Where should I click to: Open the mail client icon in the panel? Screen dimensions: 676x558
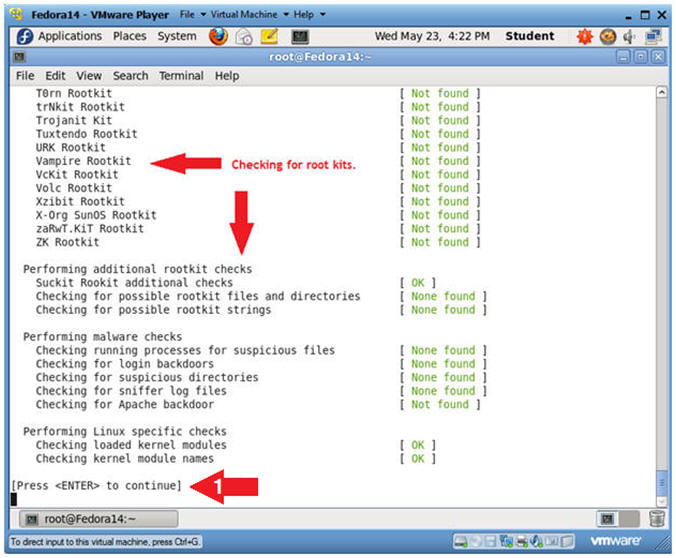pyautogui.click(x=244, y=37)
